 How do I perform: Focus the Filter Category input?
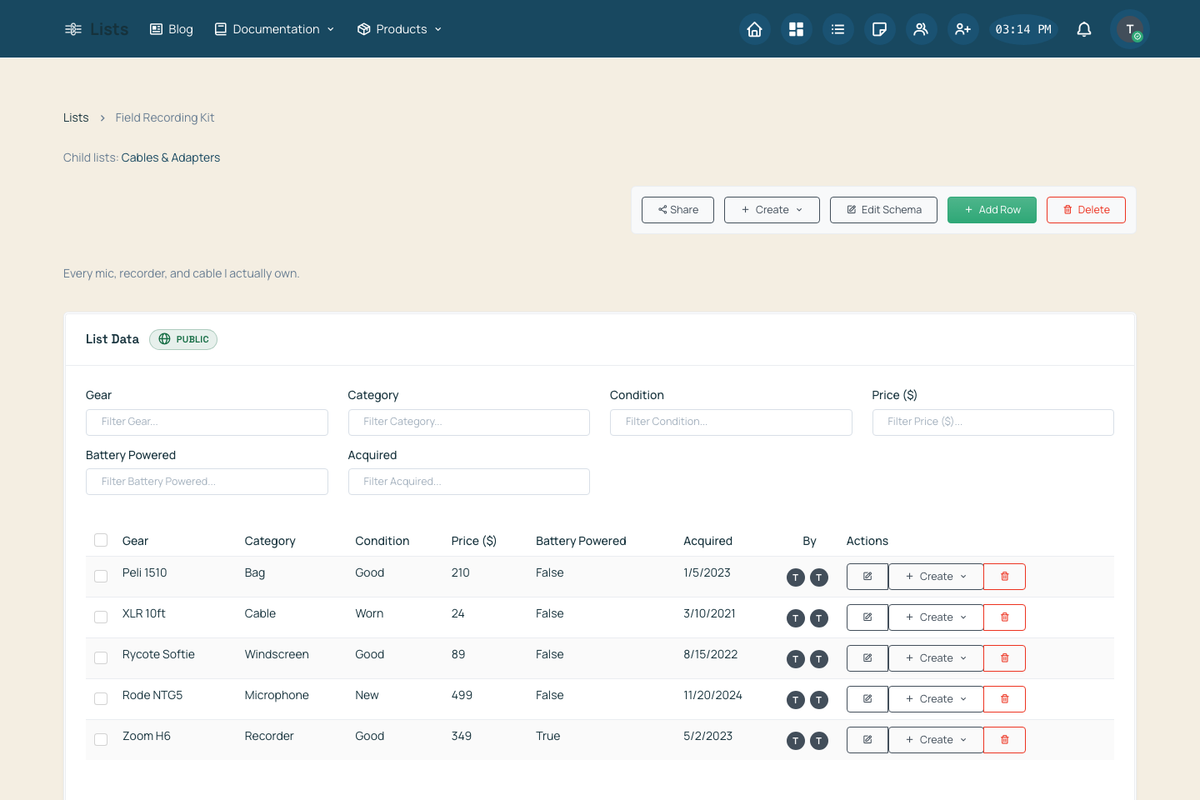pos(469,422)
